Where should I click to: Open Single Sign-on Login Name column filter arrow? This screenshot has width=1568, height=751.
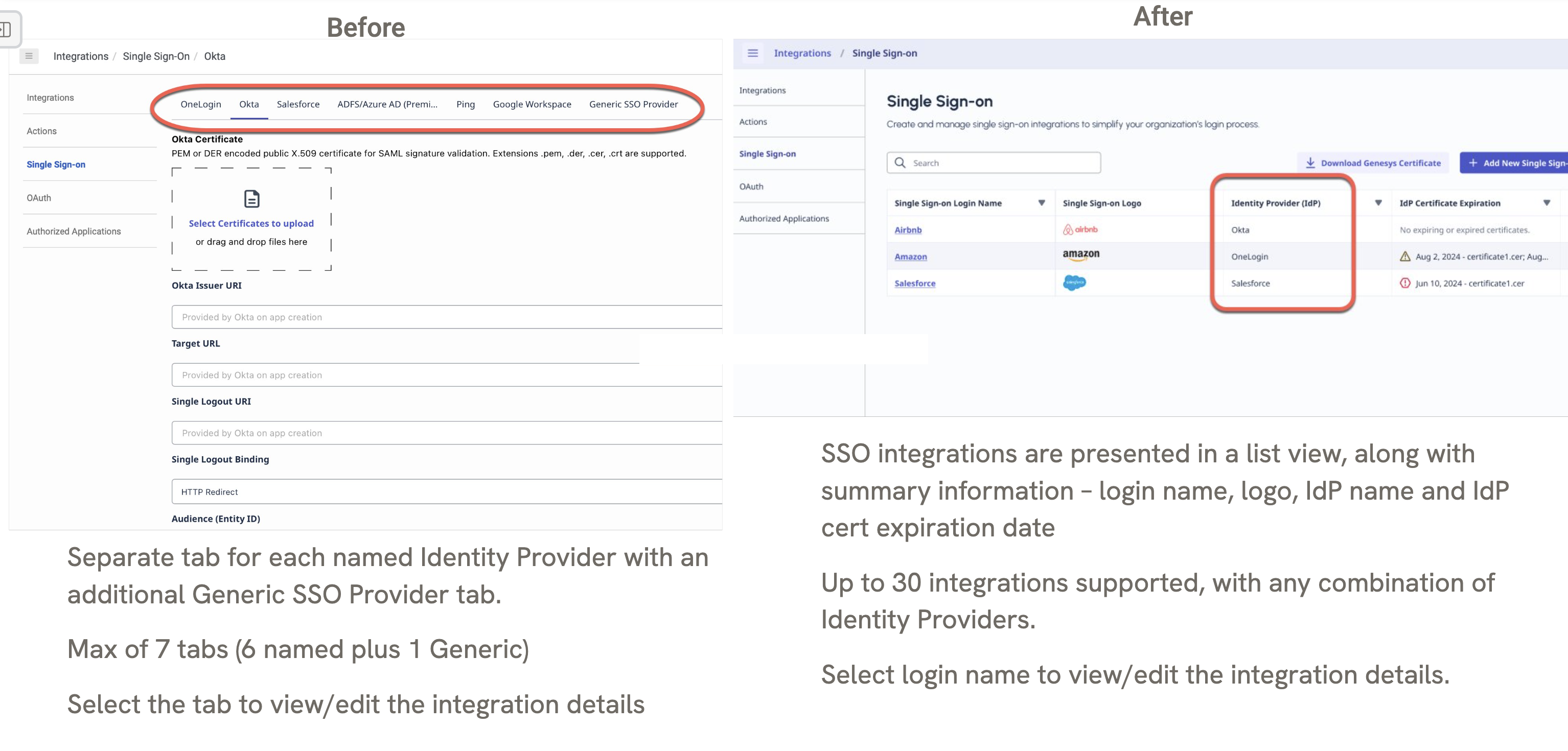(x=1042, y=203)
